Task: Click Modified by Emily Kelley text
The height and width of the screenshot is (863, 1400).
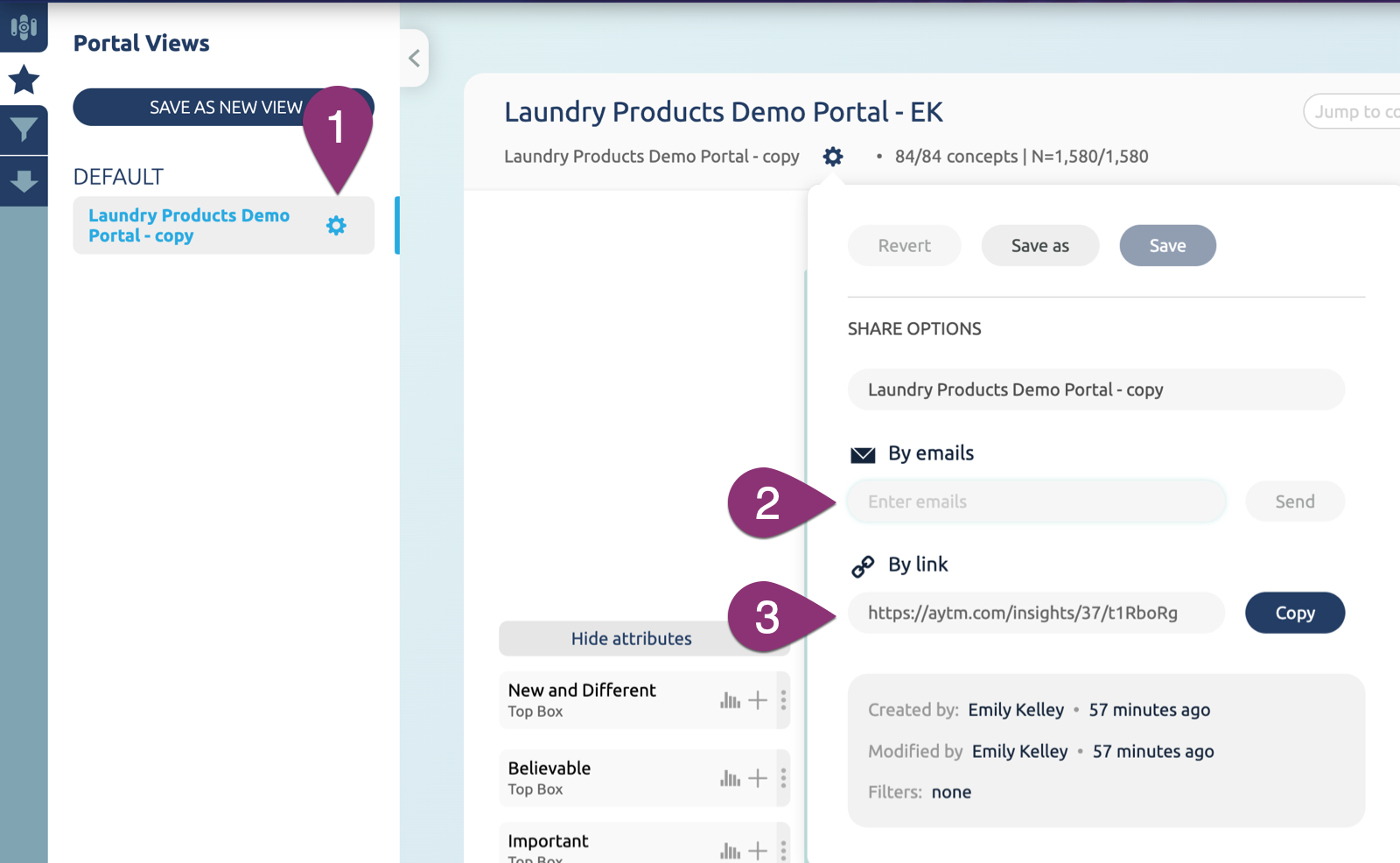Action: pos(1040,751)
